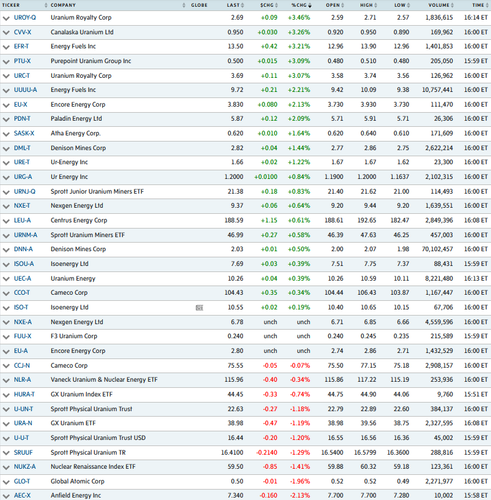Sort by the Volume column header

(x=441, y=5)
